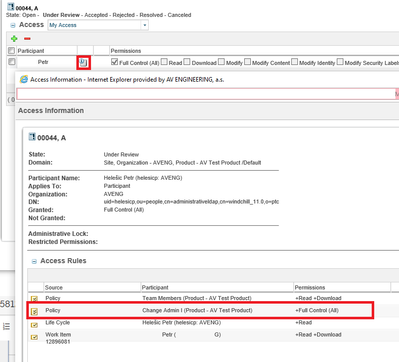This screenshot has width=399, height=362.
Task: Click the Granted value Full Control (All)
Action: (x=124, y=210)
